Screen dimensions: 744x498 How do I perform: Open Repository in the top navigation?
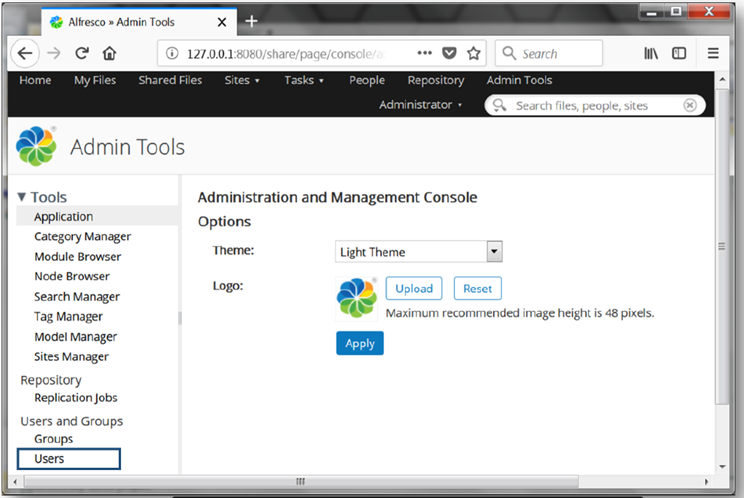pos(435,81)
